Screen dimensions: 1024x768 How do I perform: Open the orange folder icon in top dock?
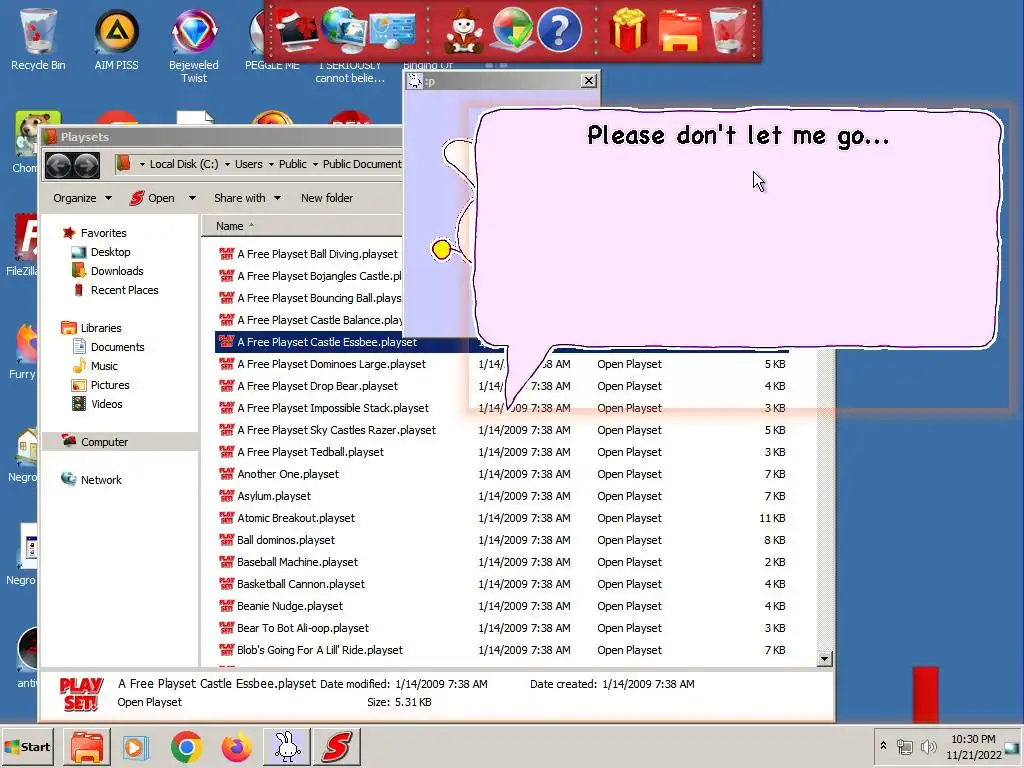pos(679,30)
